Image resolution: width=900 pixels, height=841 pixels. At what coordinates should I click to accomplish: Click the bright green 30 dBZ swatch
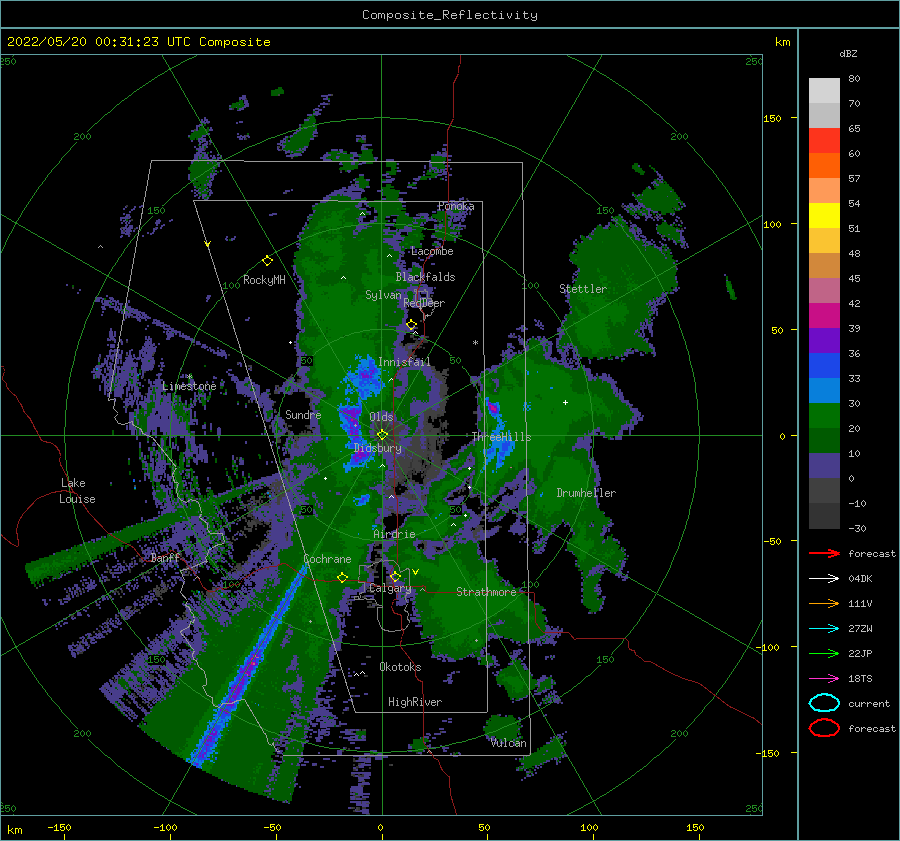click(x=824, y=415)
